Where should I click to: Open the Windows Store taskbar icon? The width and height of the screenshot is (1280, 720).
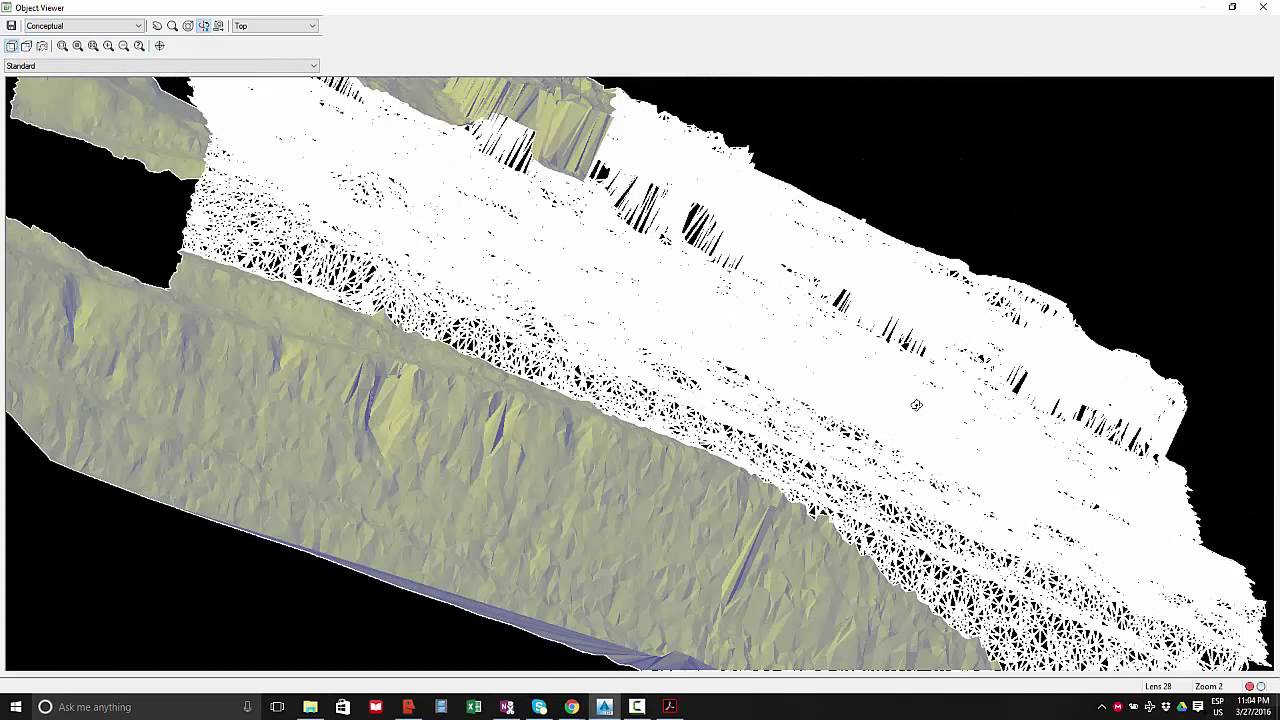point(343,707)
